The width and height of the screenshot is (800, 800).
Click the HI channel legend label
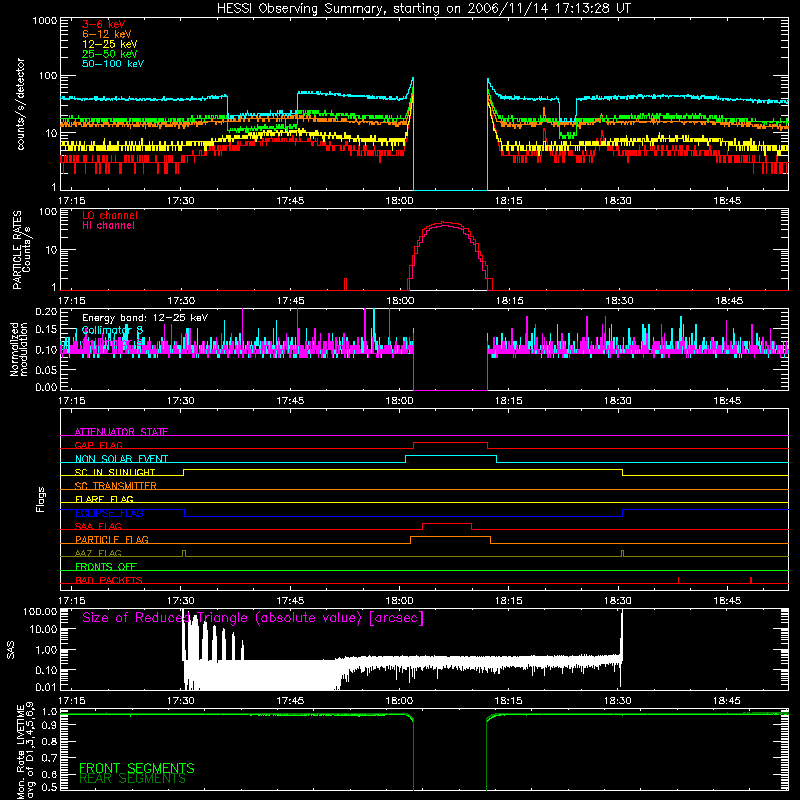pyautogui.click(x=109, y=225)
